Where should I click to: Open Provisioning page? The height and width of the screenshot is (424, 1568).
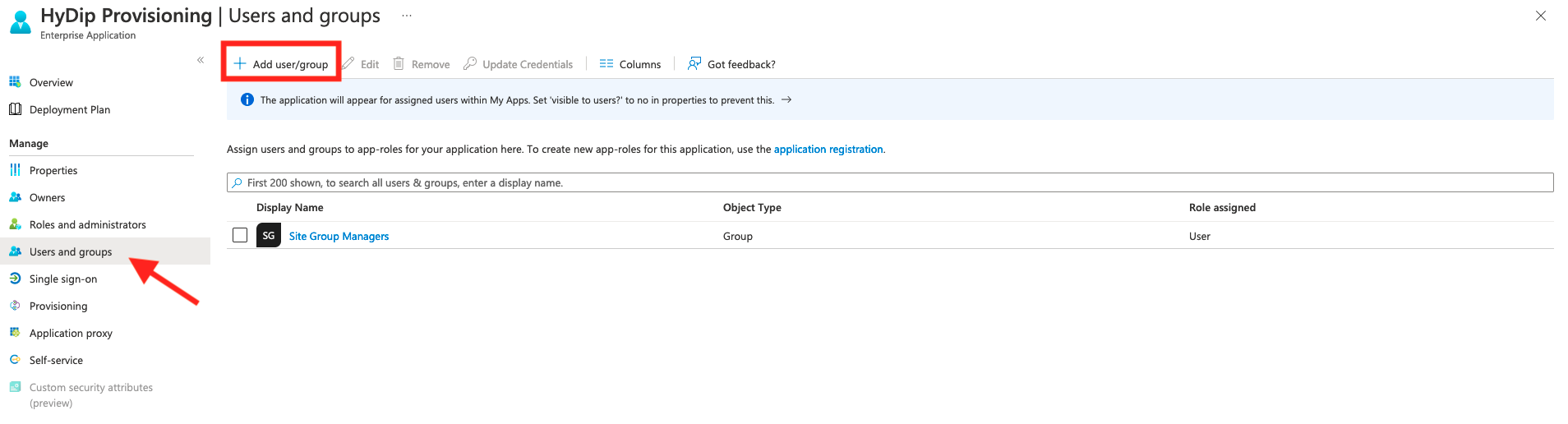click(x=58, y=306)
